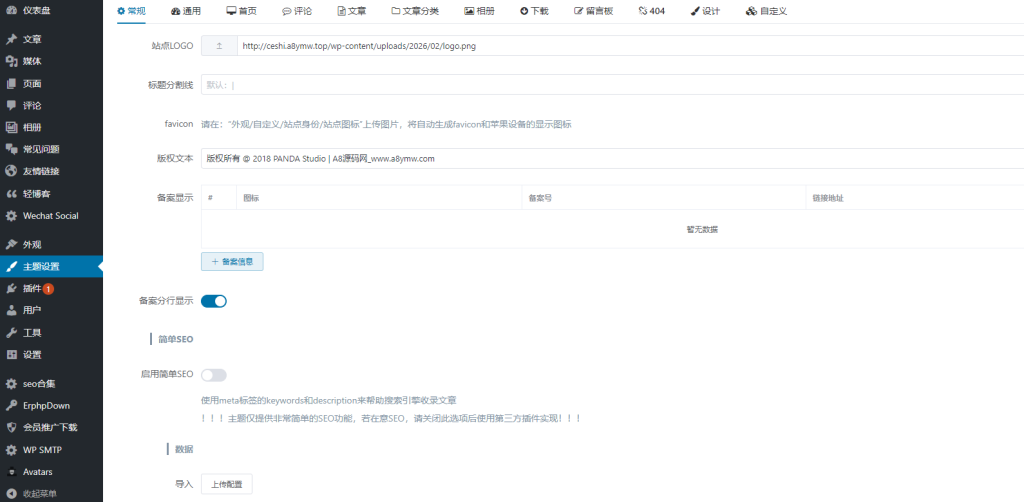1024x502 pixels.
Task: Click the pages icon beside 页面
Action: tap(11, 84)
